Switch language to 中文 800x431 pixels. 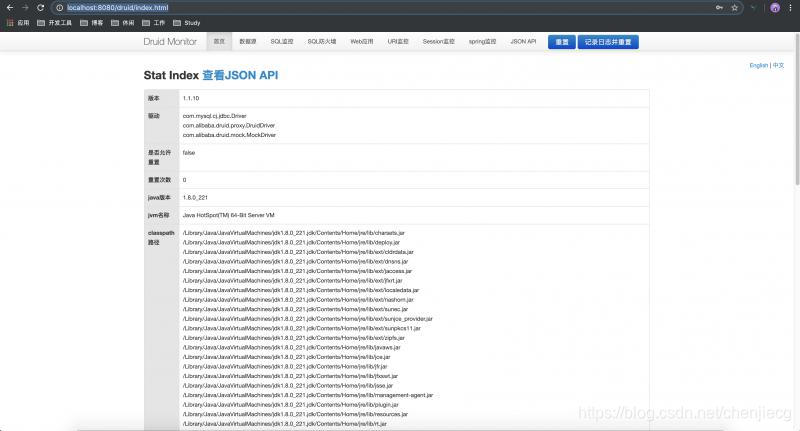(x=778, y=65)
